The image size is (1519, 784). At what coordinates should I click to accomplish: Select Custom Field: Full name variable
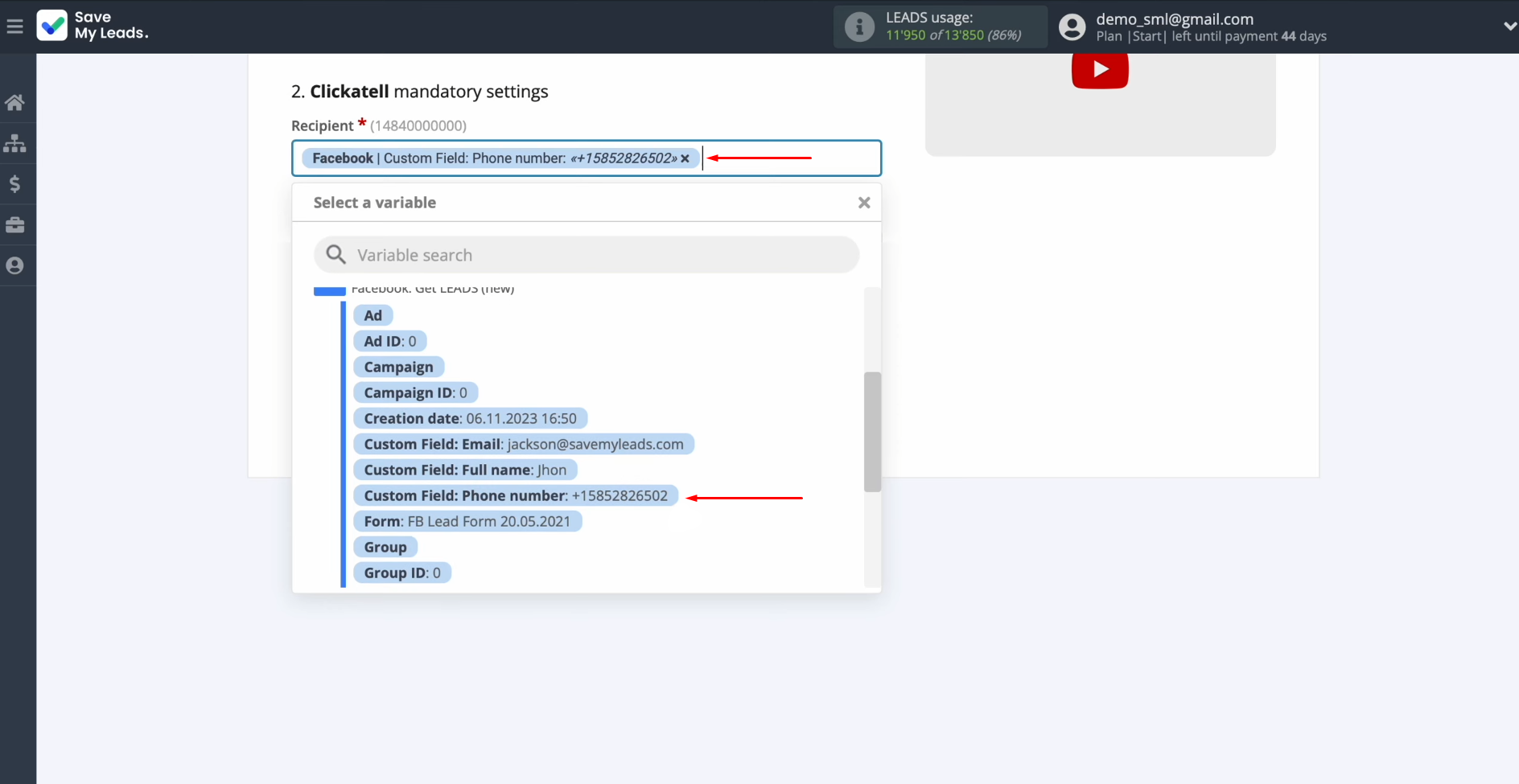tap(465, 470)
